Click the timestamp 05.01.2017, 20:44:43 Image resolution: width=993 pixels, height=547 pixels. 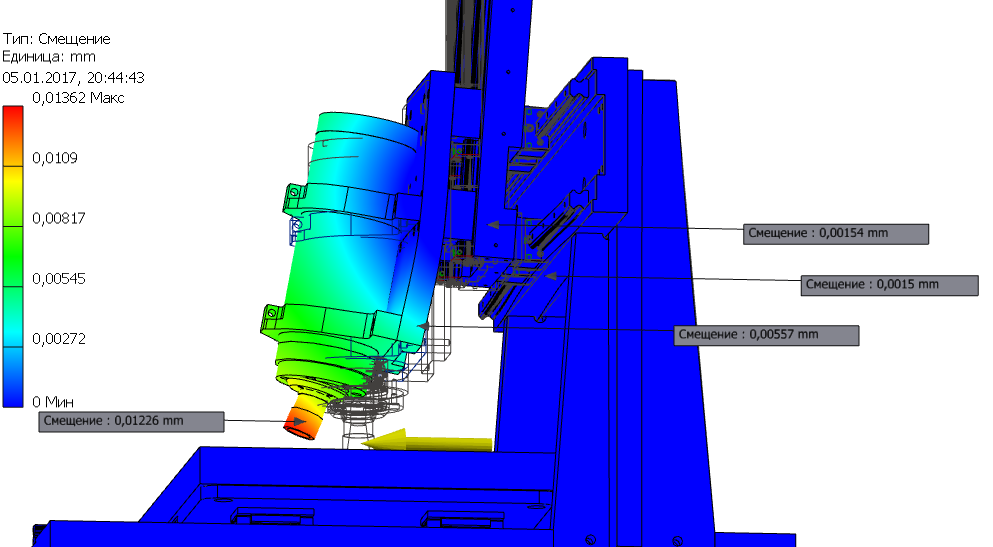click(x=73, y=78)
